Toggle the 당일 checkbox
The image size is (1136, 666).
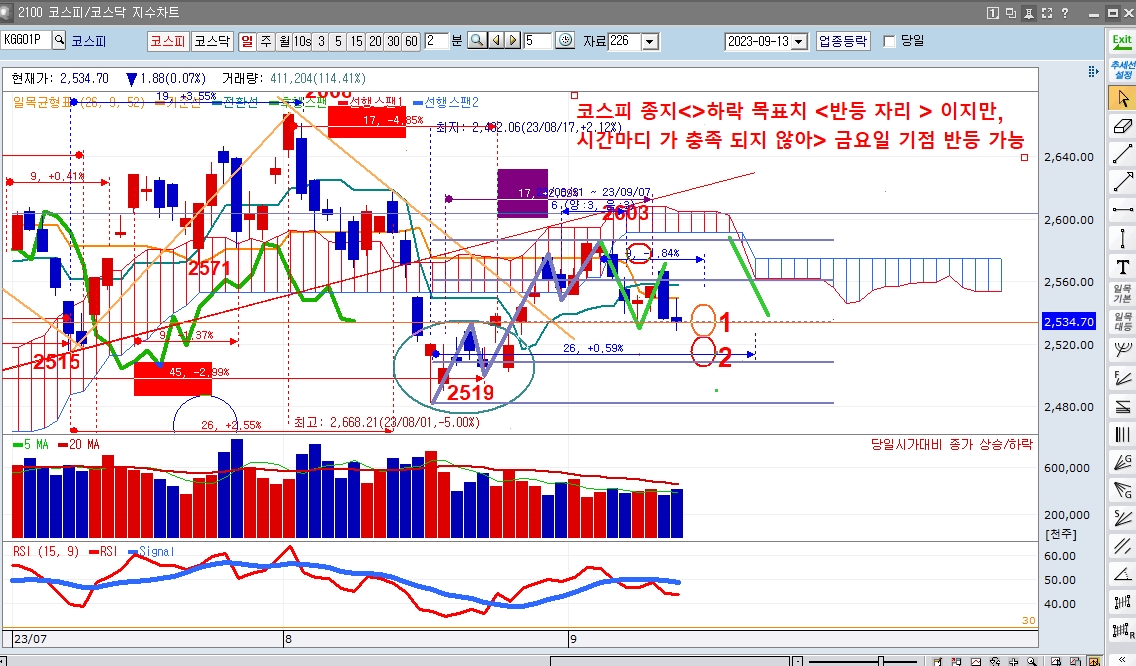(x=890, y=41)
